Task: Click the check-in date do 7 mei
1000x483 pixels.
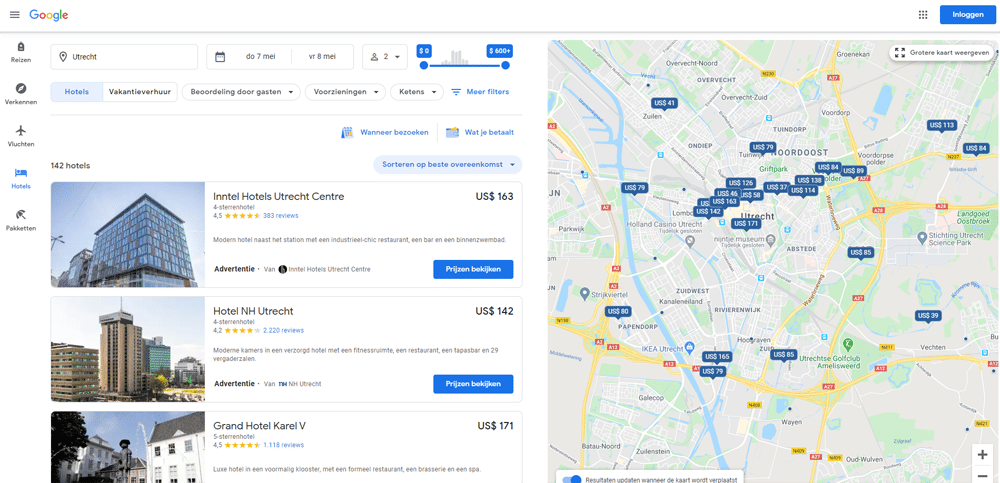Action: click(260, 57)
